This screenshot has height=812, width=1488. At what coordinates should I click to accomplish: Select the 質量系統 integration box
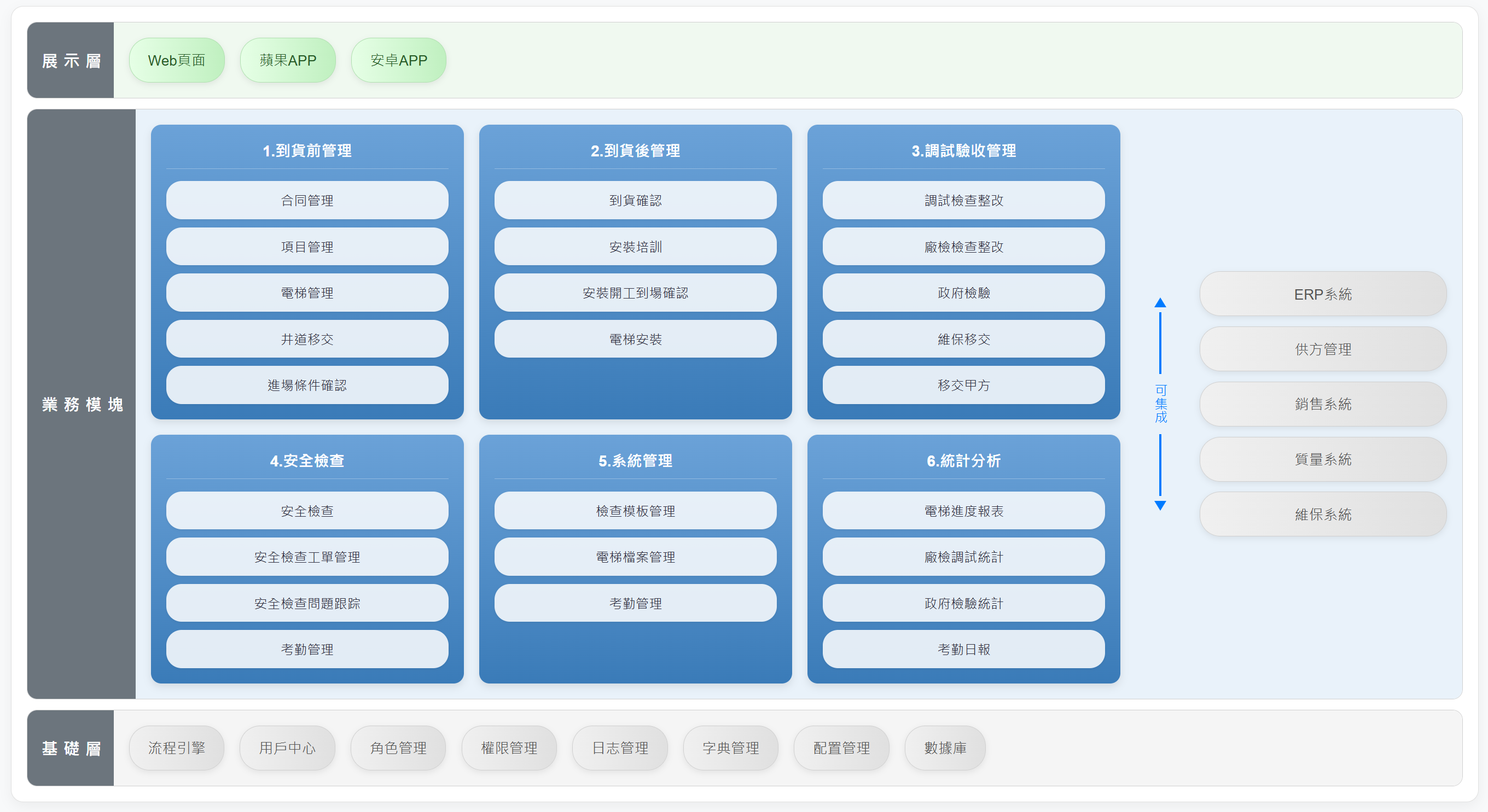click(x=1322, y=459)
